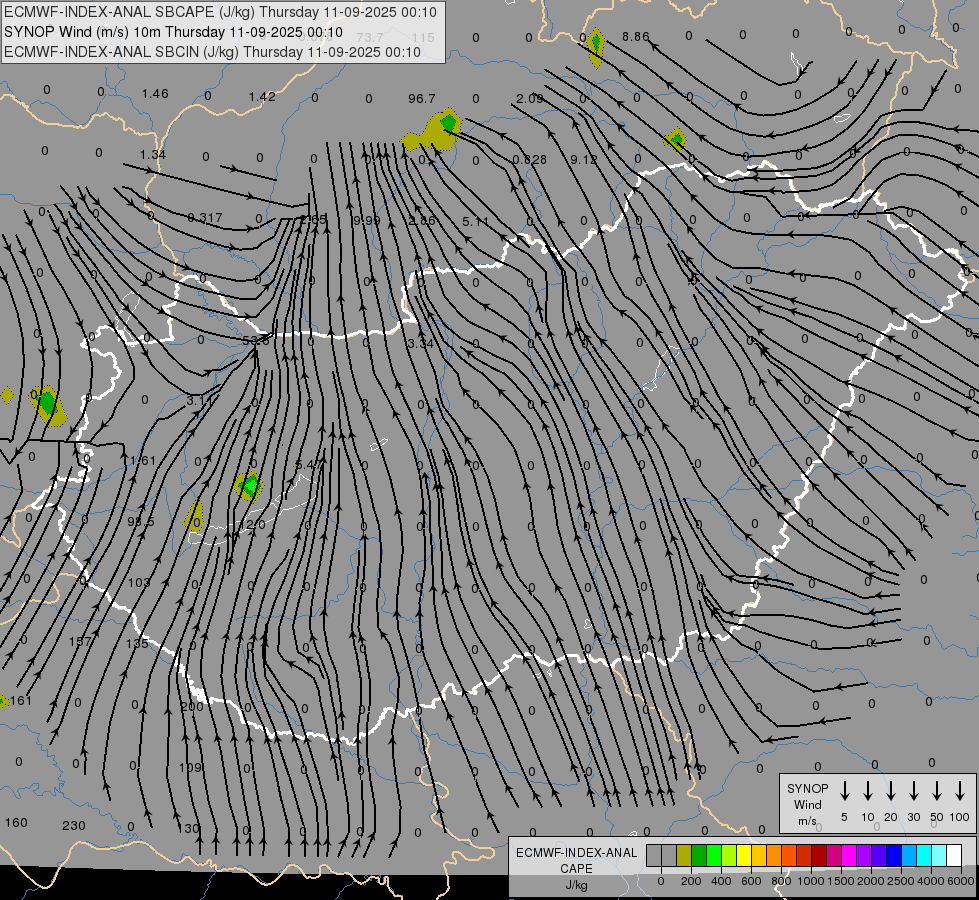Click the map value 5.47
The height and width of the screenshot is (900, 979).
click(x=308, y=465)
